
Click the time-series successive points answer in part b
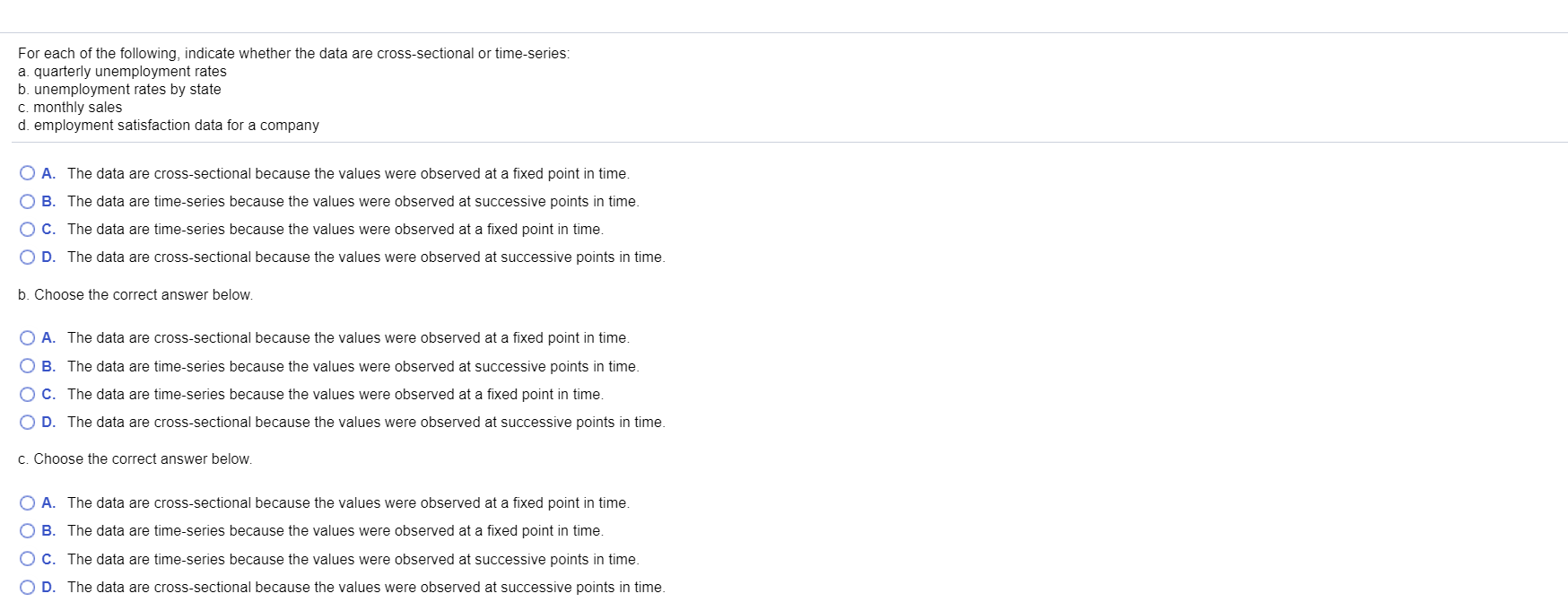[353, 366]
